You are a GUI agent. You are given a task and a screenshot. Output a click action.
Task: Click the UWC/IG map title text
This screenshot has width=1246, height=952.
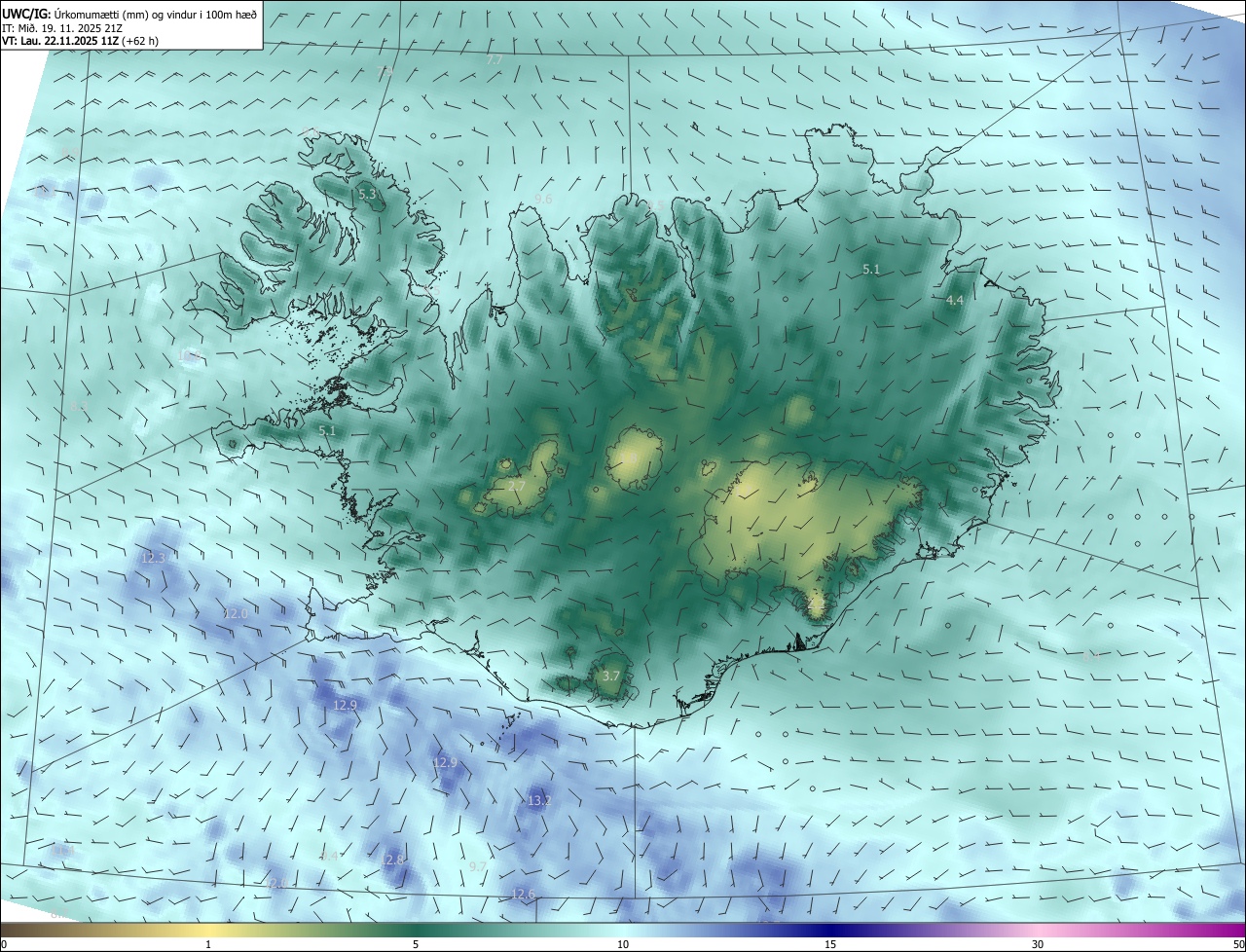click(128, 14)
